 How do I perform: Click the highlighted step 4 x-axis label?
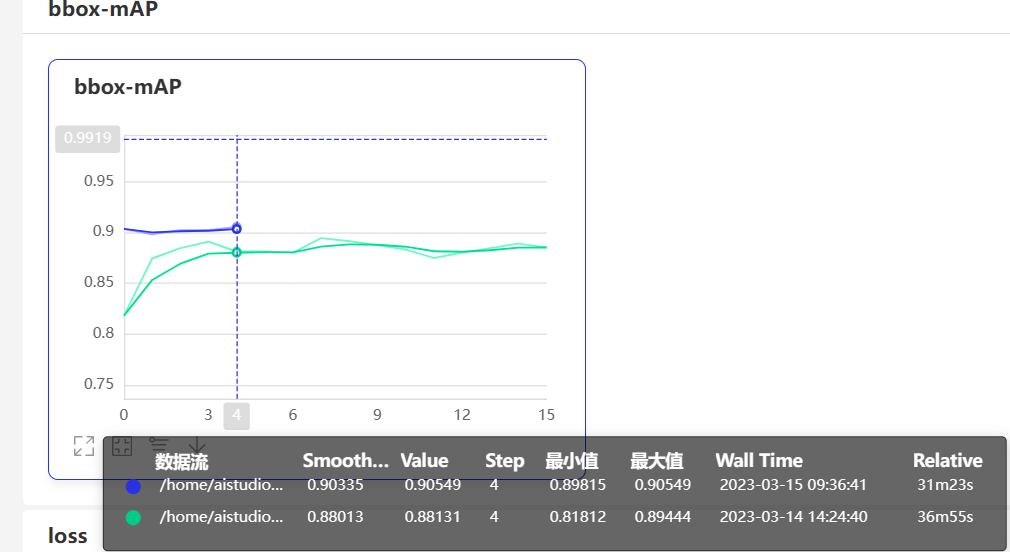[236, 415]
